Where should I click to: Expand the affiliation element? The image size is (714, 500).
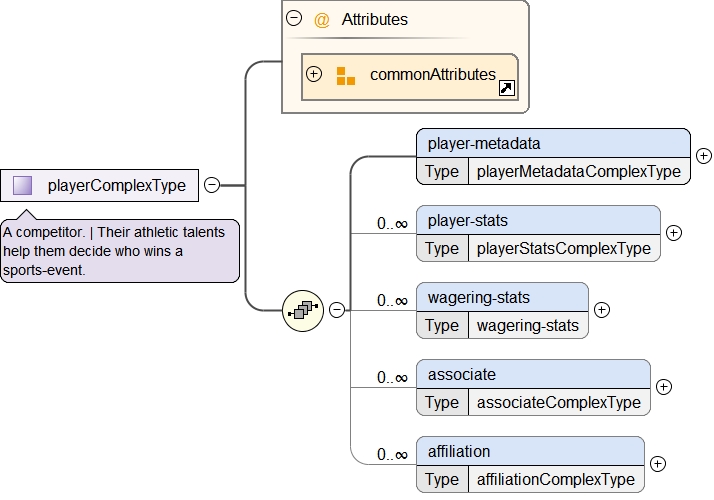coord(657,463)
